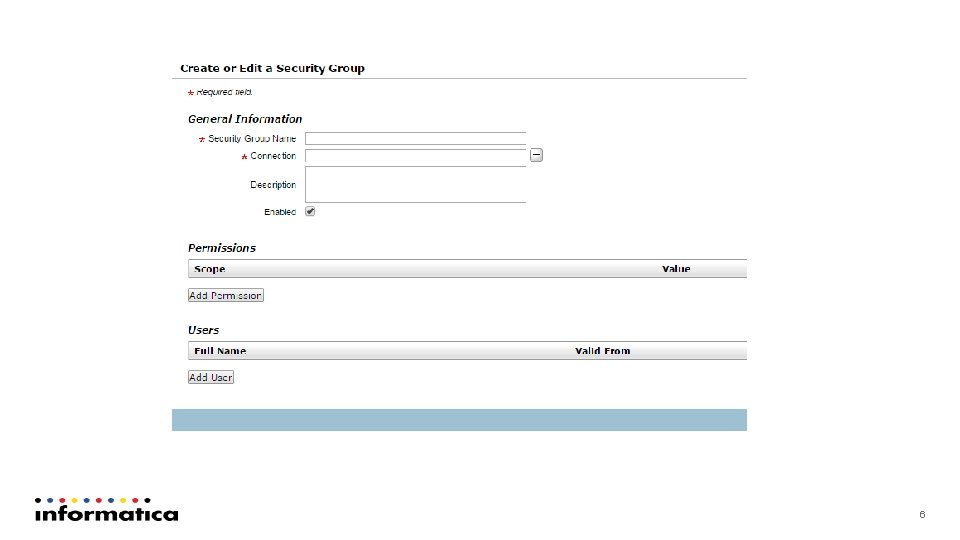Click into the Description text area
The width and height of the screenshot is (960, 540).
click(415, 185)
